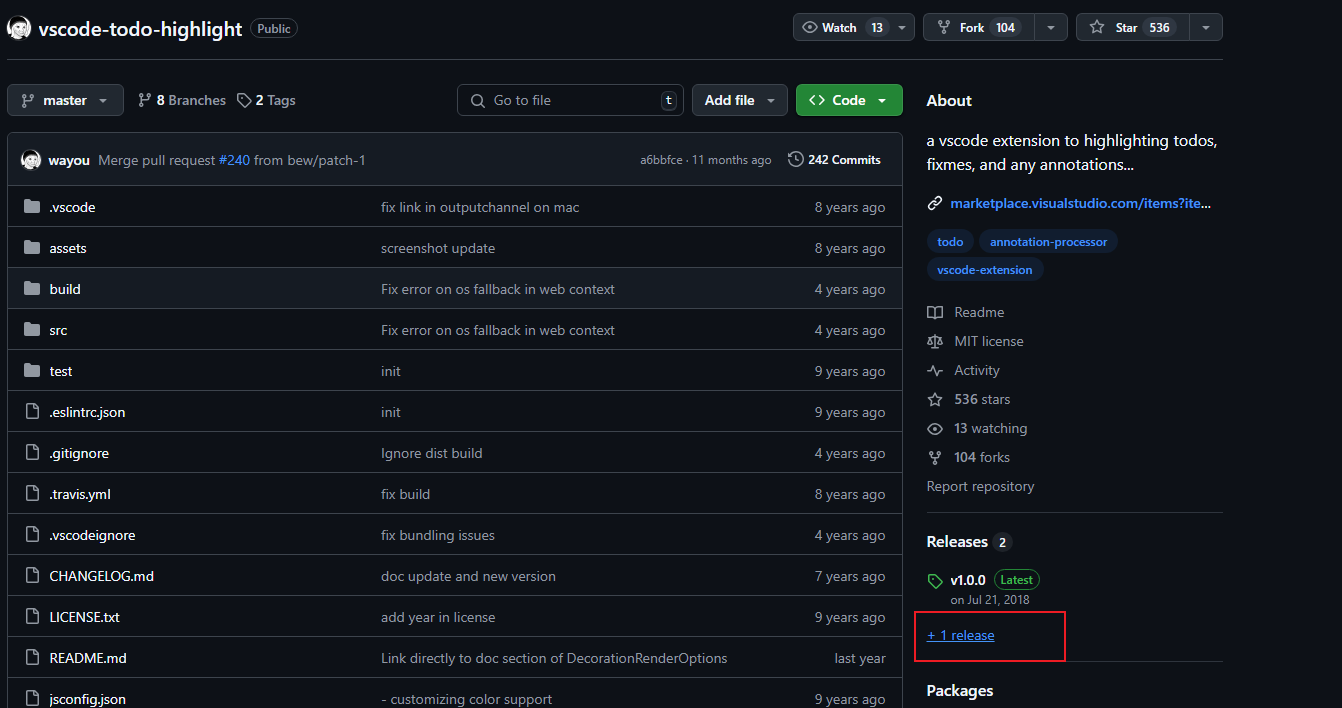Click the assets folder icon
This screenshot has height=708, width=1342.
coord(31,248)
